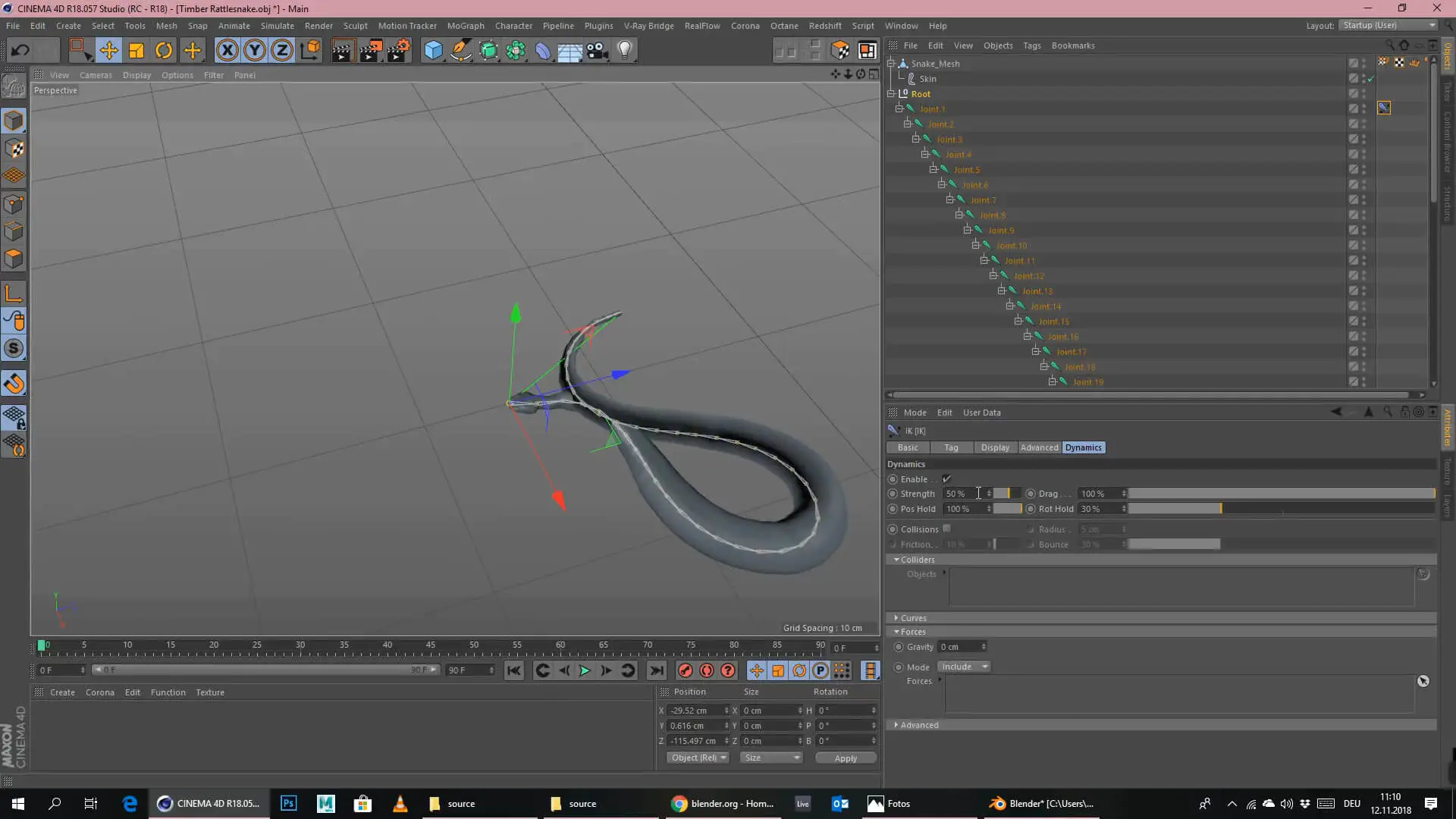Add a Cube primitive object
This screenshot has width=1456, height=819.
(433, 51)
